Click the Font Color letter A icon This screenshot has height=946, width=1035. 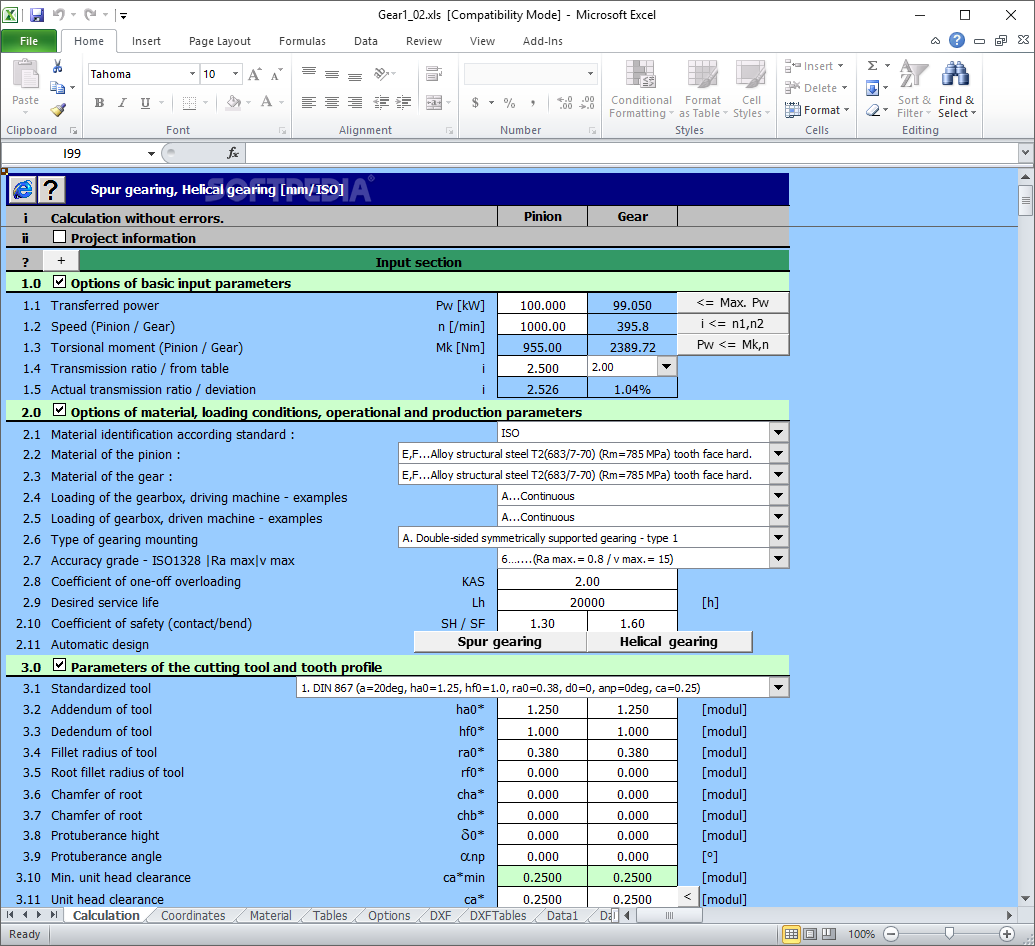pos(267,102)
